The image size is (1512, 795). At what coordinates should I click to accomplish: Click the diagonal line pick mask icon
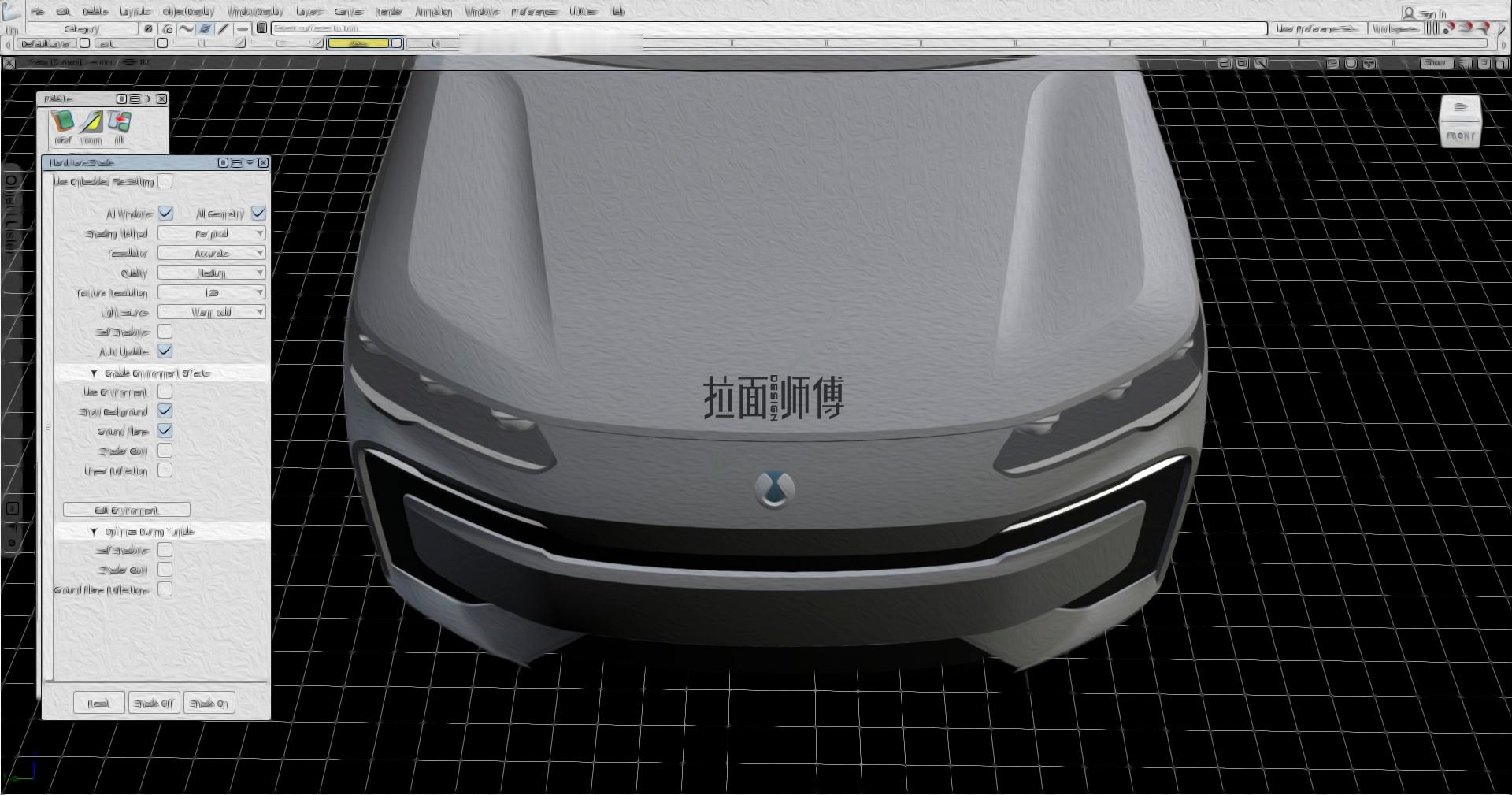(x=224, y=28)
